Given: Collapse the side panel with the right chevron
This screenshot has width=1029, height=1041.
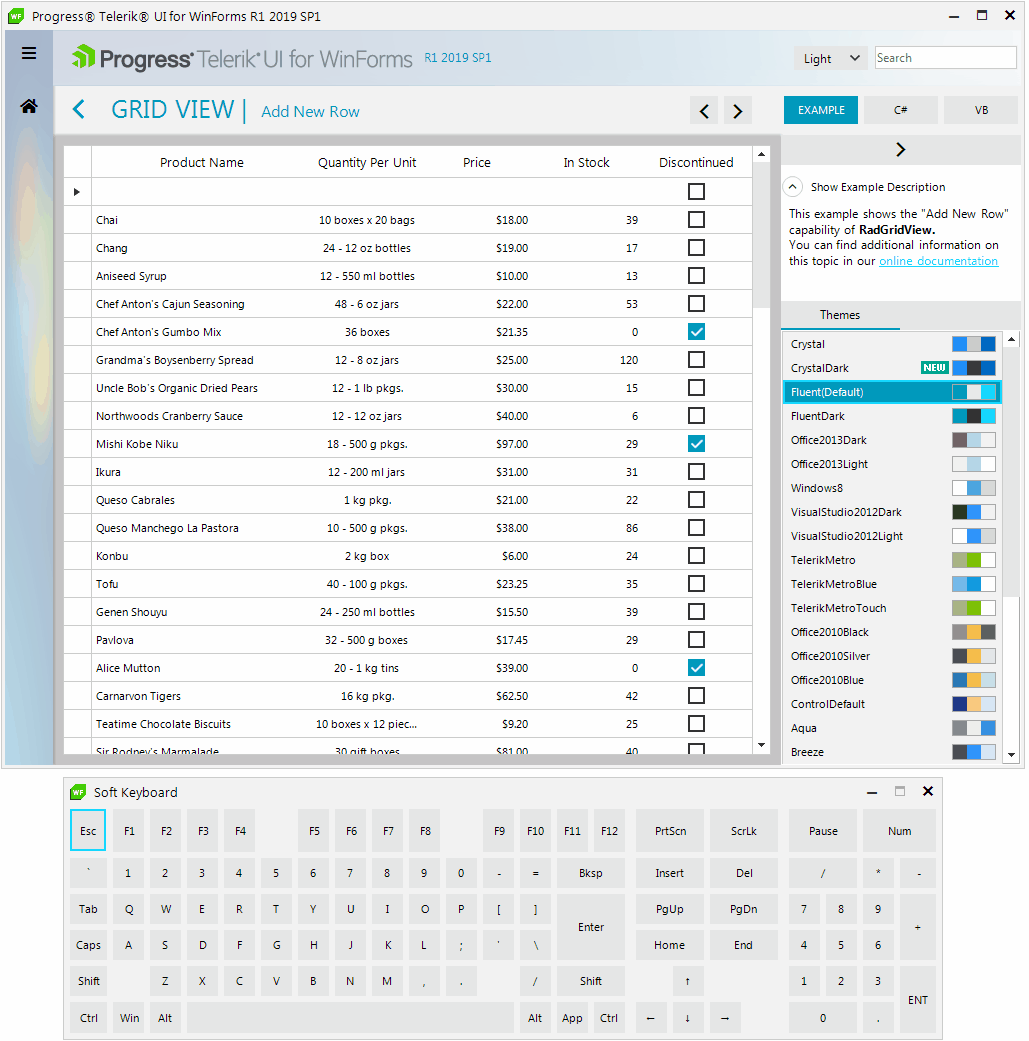Looking at the screenshot, I should tap(901, 150).
